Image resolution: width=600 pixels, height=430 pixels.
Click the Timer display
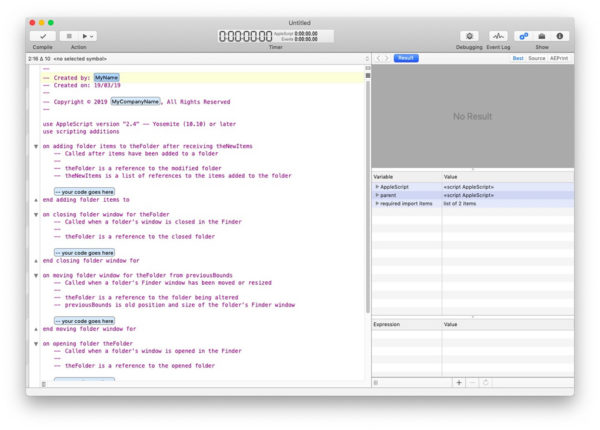(276, 36)
